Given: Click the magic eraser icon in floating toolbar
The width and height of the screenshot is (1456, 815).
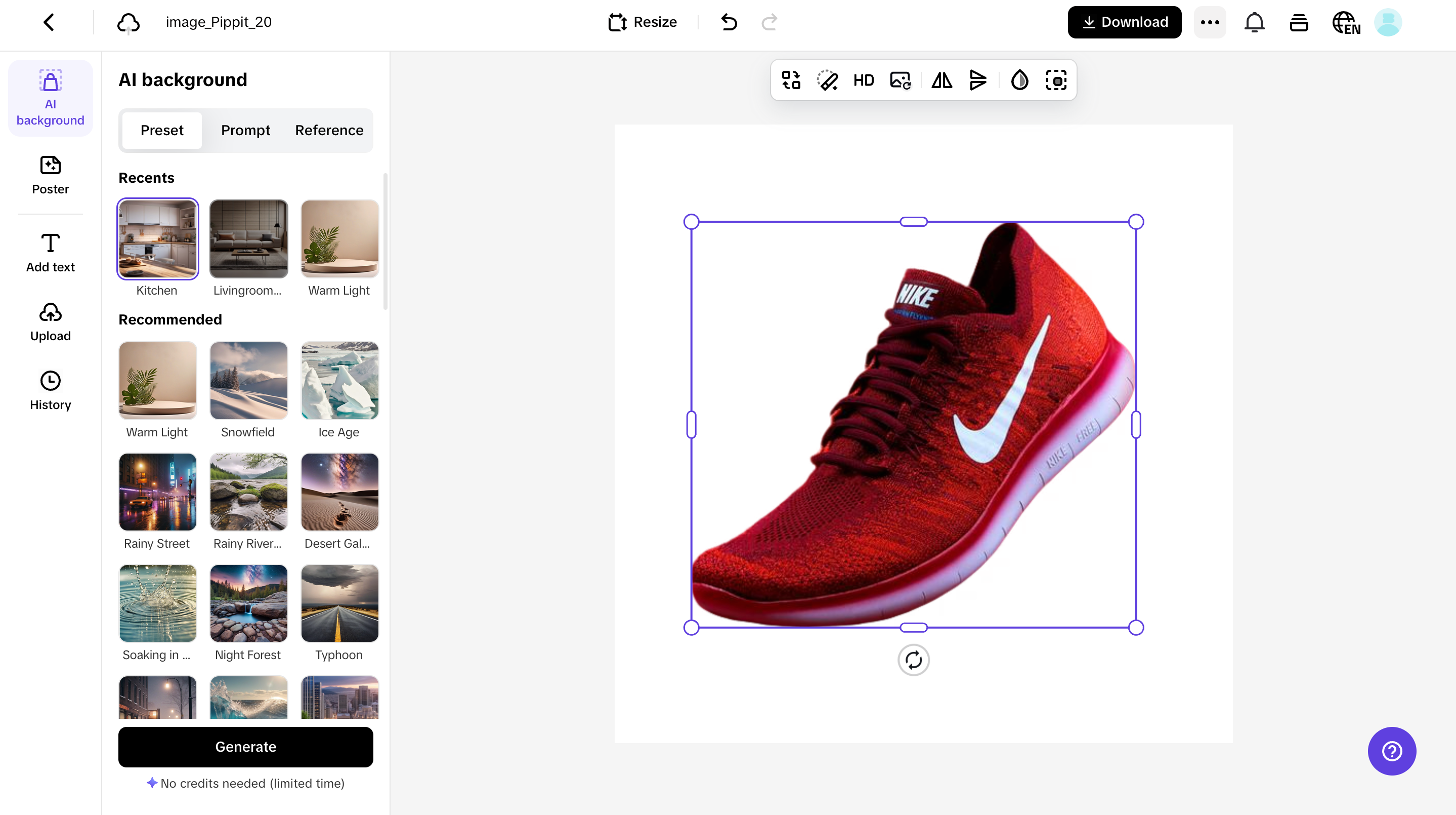Looking at the screenshot, I should point(827,80).
